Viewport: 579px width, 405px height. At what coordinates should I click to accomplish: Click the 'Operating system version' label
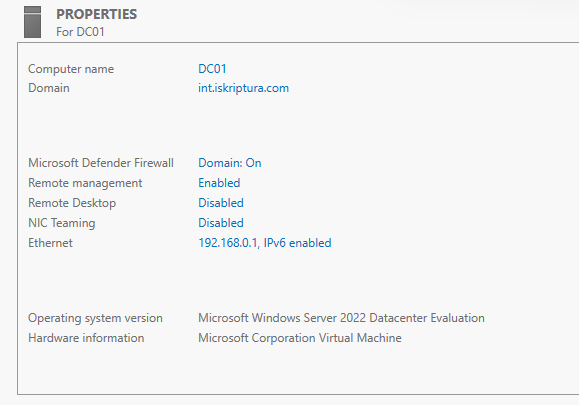[95, 318]
